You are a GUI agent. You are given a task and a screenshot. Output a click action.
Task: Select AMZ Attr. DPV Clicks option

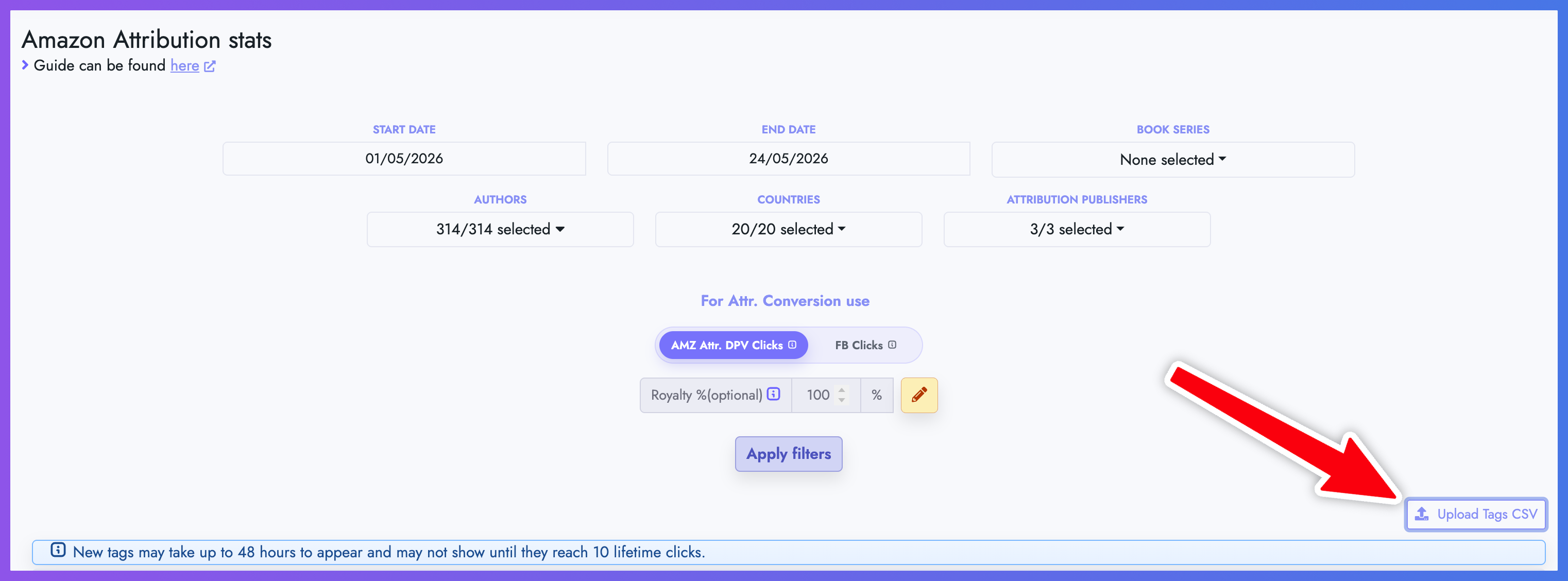tap(733, 345)
